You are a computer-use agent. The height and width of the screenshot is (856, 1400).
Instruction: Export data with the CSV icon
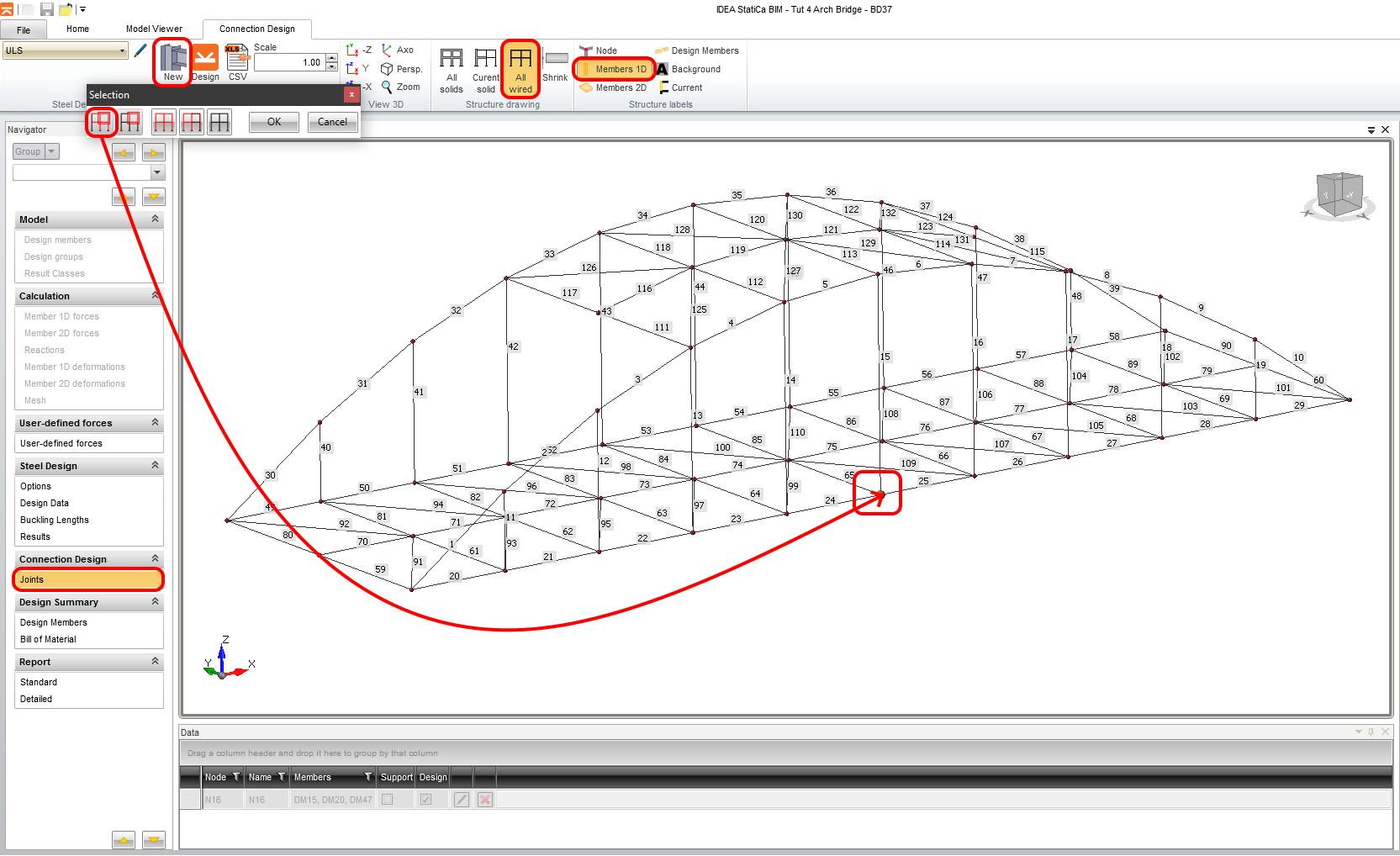pyautogui.click(x=237, y=61)
